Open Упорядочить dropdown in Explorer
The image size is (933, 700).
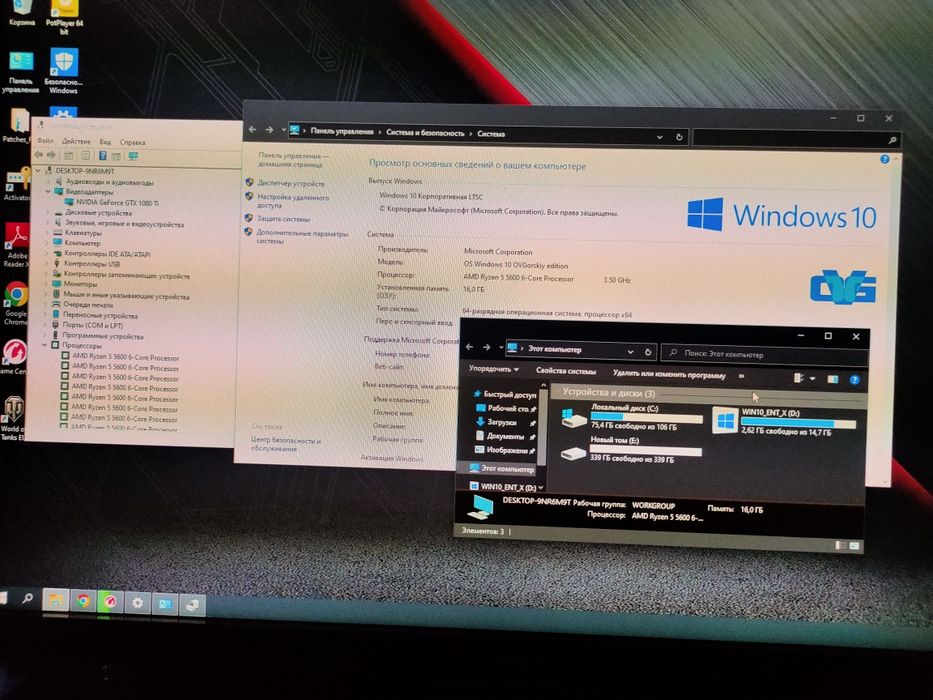[493, 369]
